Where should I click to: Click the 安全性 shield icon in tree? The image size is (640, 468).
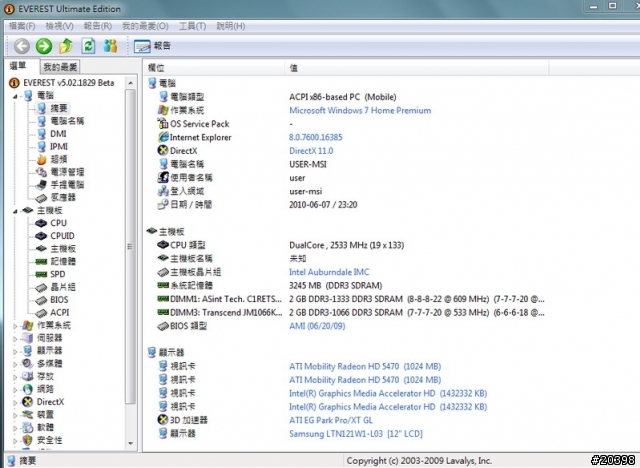[x=27, y=440]
